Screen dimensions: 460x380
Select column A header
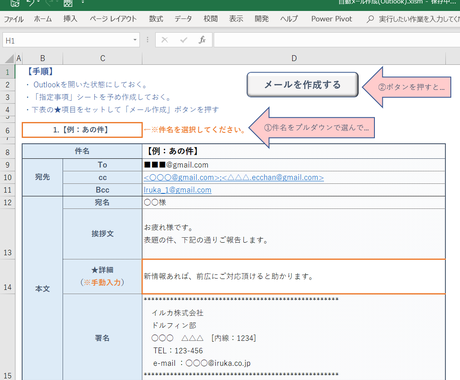[x=19, y=59]
